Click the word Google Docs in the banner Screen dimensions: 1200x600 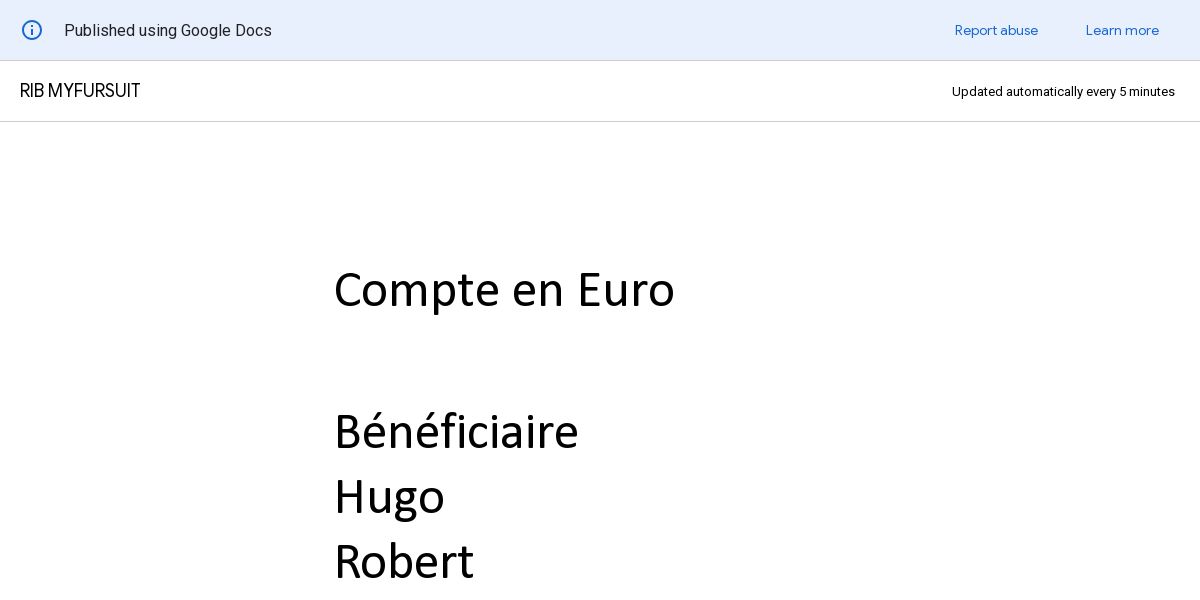click(226, 30)
